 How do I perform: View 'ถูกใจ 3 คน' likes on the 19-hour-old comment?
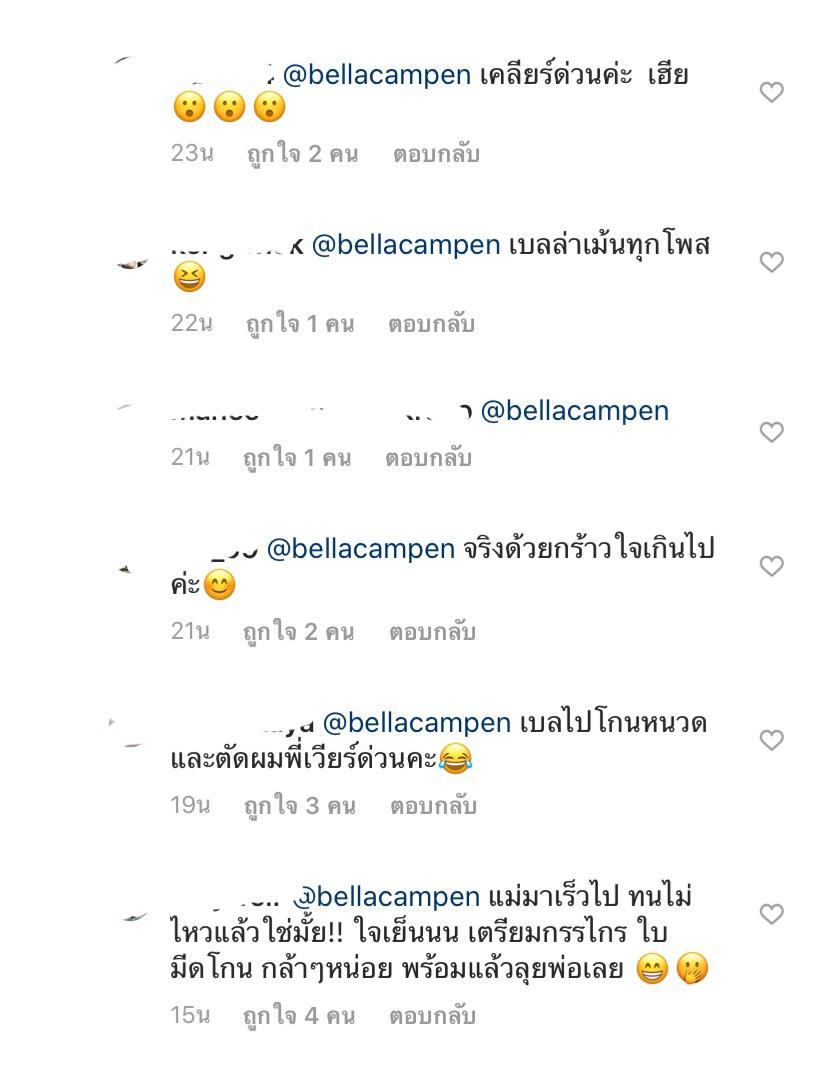pos(300,806)
